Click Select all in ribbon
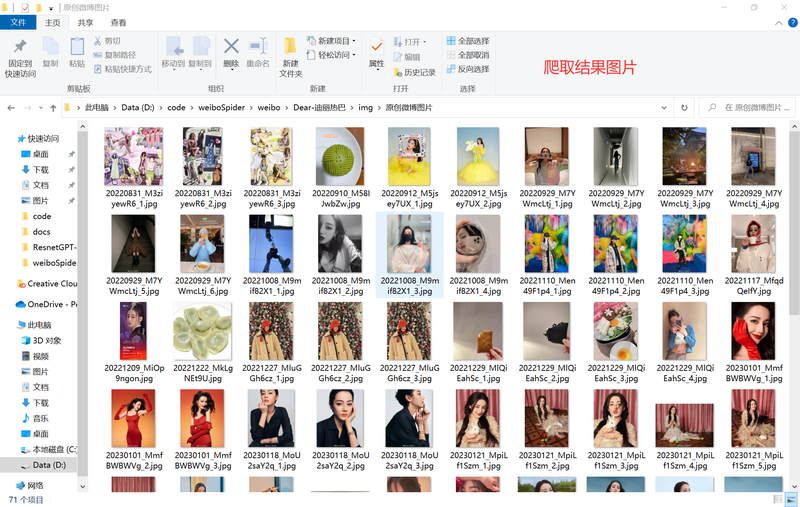Screen dimensions: 800x507 [x=468, y=41]
